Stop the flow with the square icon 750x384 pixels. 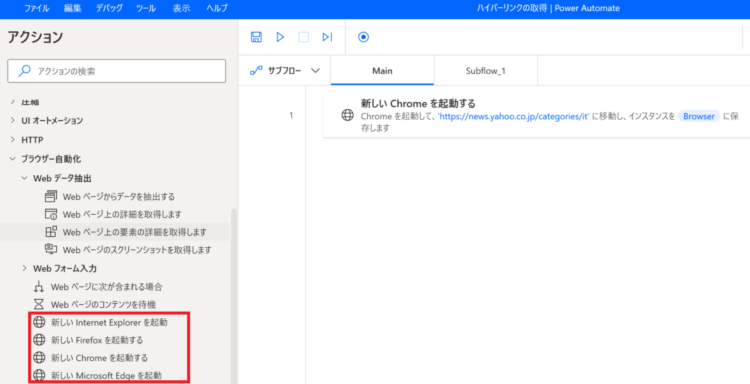(x=303, y=37)
